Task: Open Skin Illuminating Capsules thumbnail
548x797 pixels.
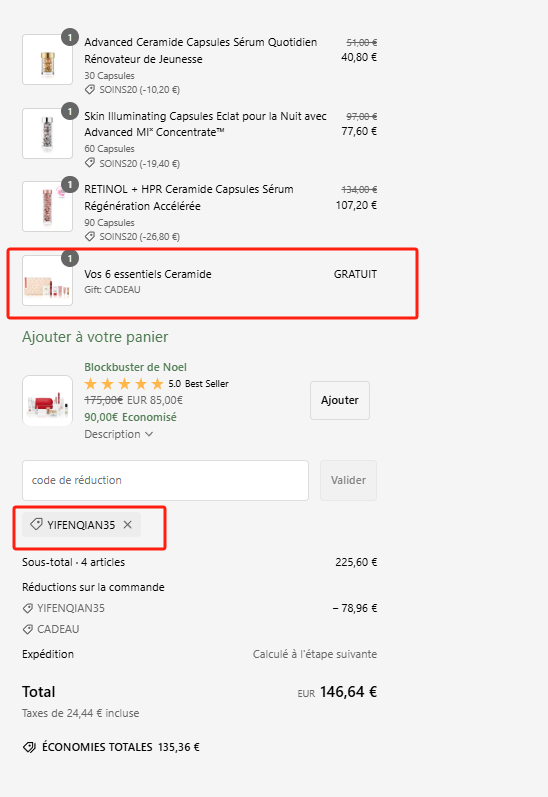Action: click(47, 133)
